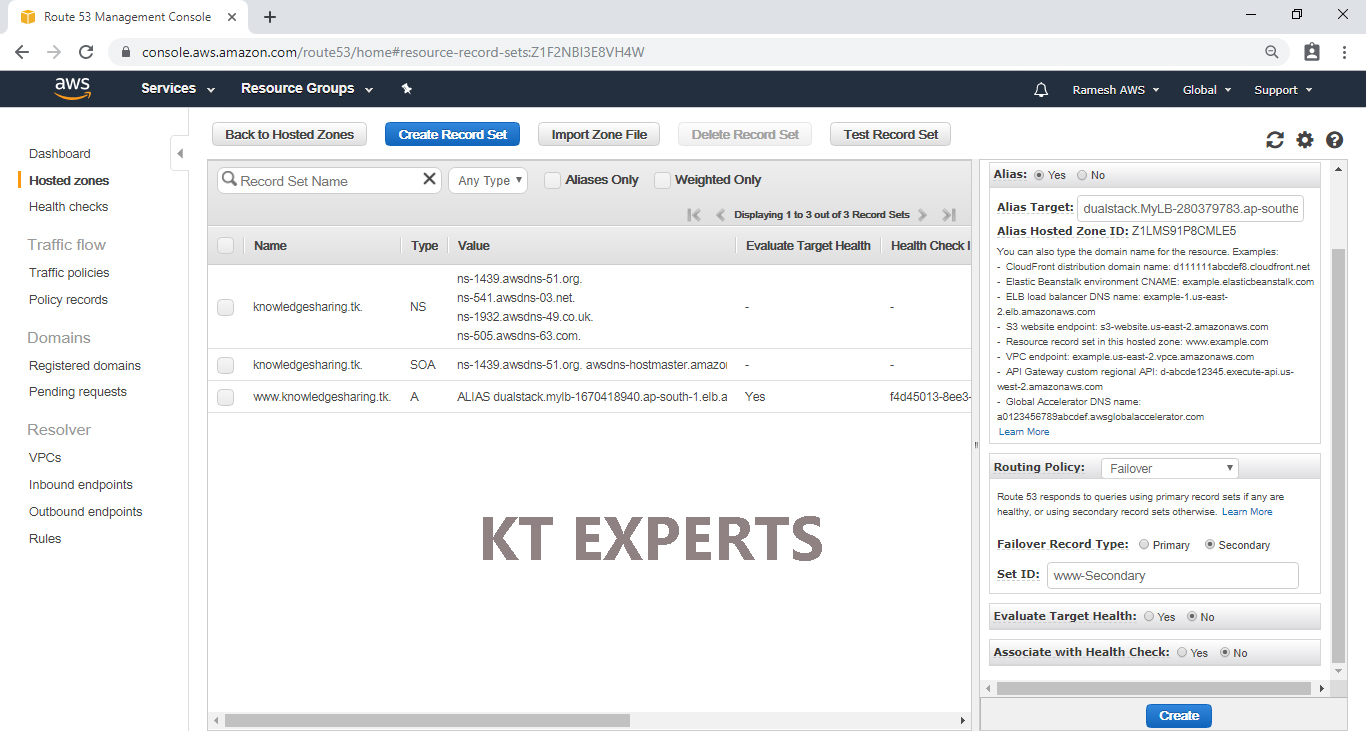
Task: Clear the Record Set Name search box
Action: tap(429, 179)
